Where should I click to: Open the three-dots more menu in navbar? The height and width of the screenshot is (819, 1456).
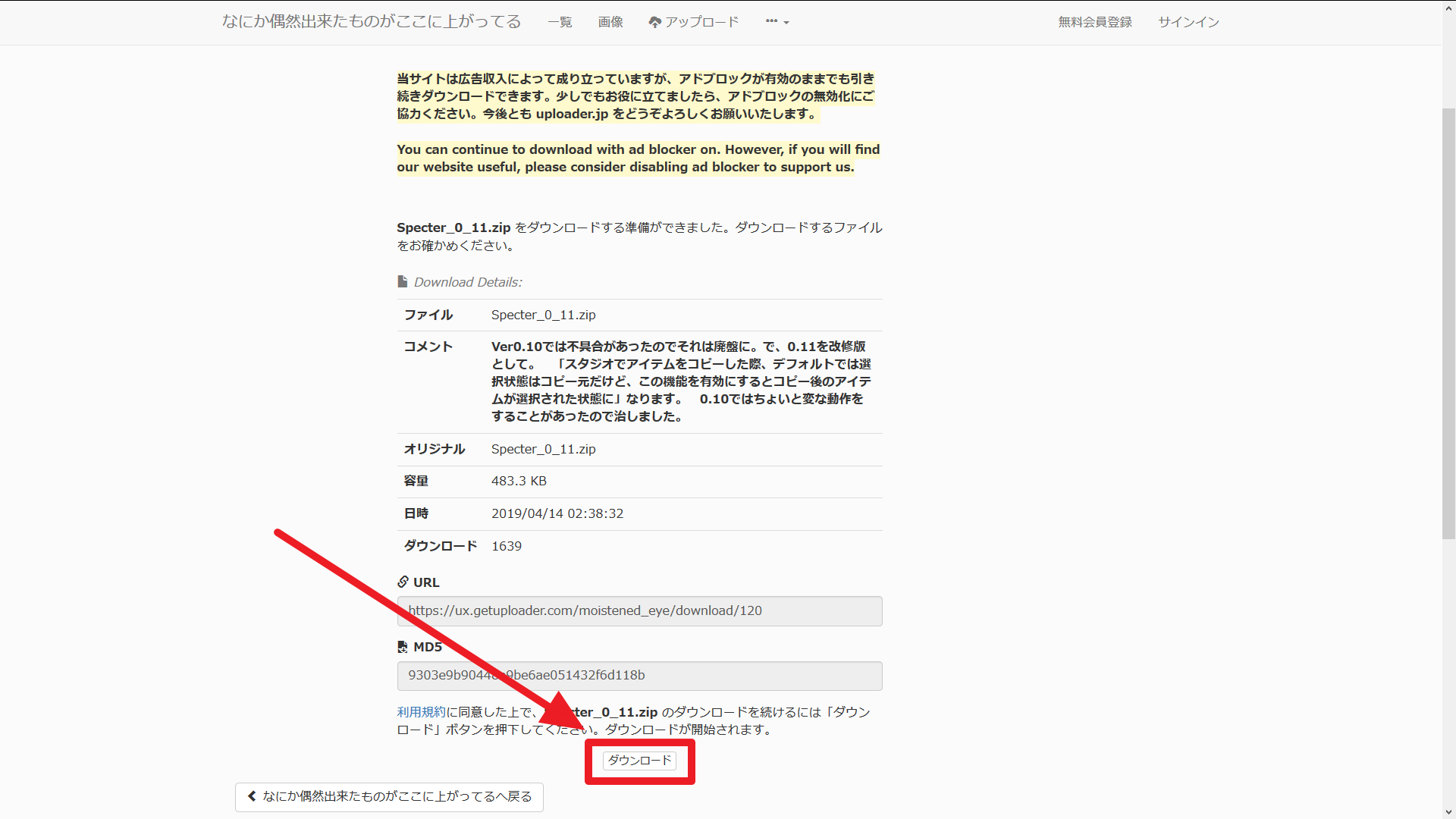771,22
